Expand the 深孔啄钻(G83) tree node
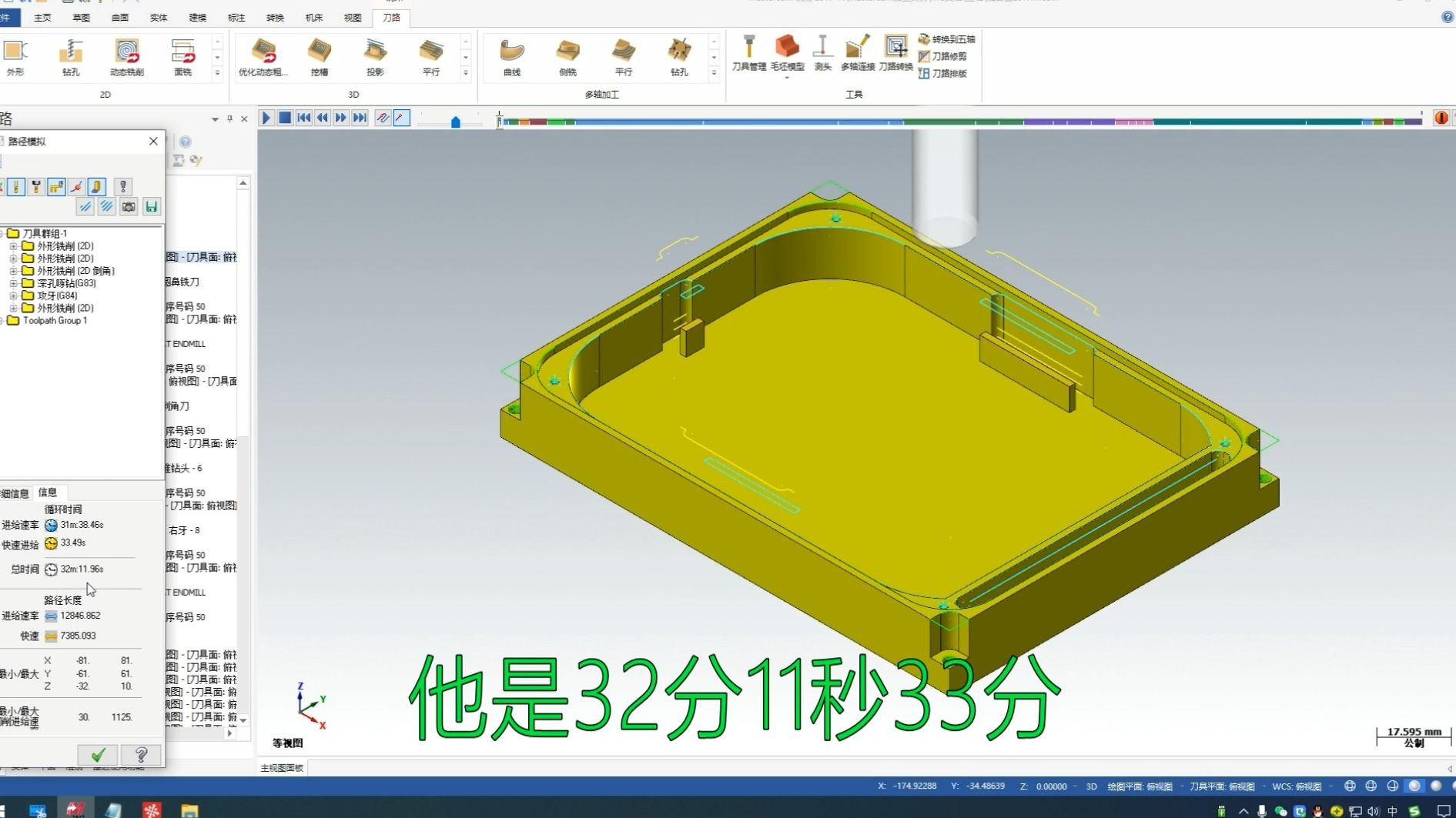Screen dimensions: 1456x818 click(13, 283)
